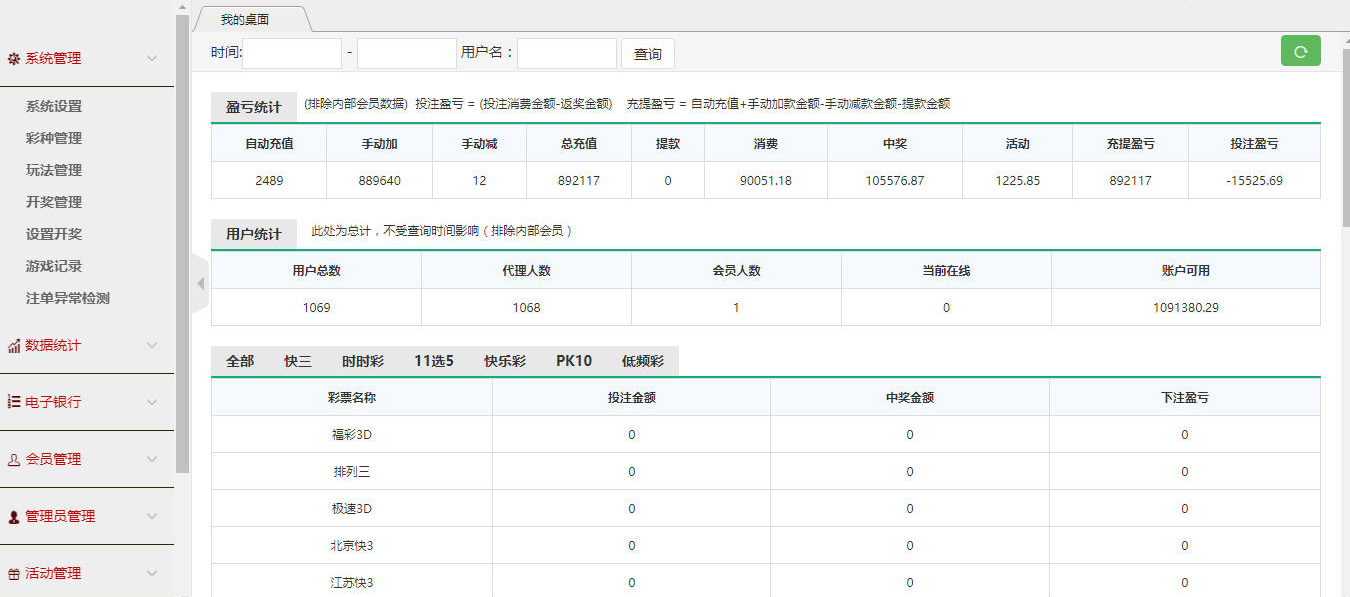The image size is (1350, 597).
Task: Click the 账户可用 value 1091380.29
Action: click(x=1185, y=308)
